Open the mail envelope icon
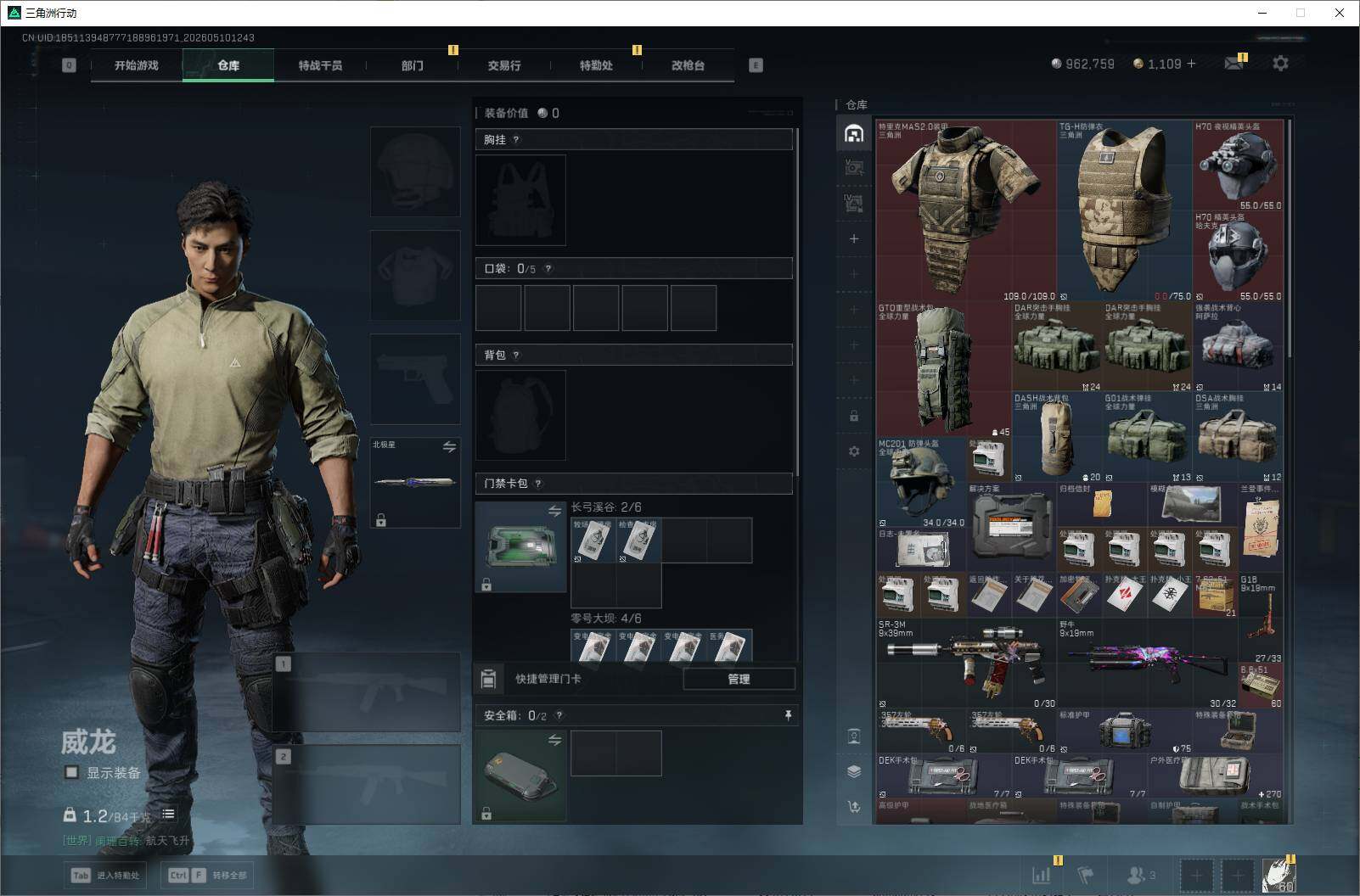The image size is (1360, 896). point(1234,64)
